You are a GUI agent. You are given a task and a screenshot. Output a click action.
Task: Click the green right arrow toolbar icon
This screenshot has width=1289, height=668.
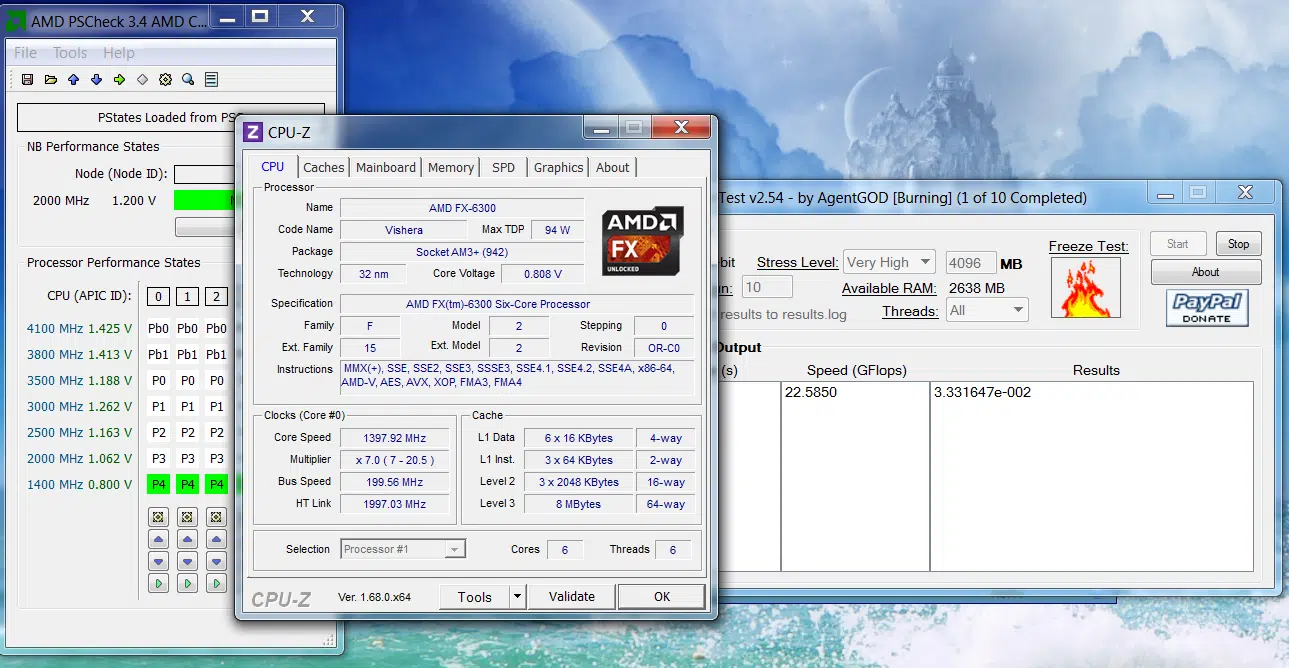pyautogui.click(x=119, y=80)
